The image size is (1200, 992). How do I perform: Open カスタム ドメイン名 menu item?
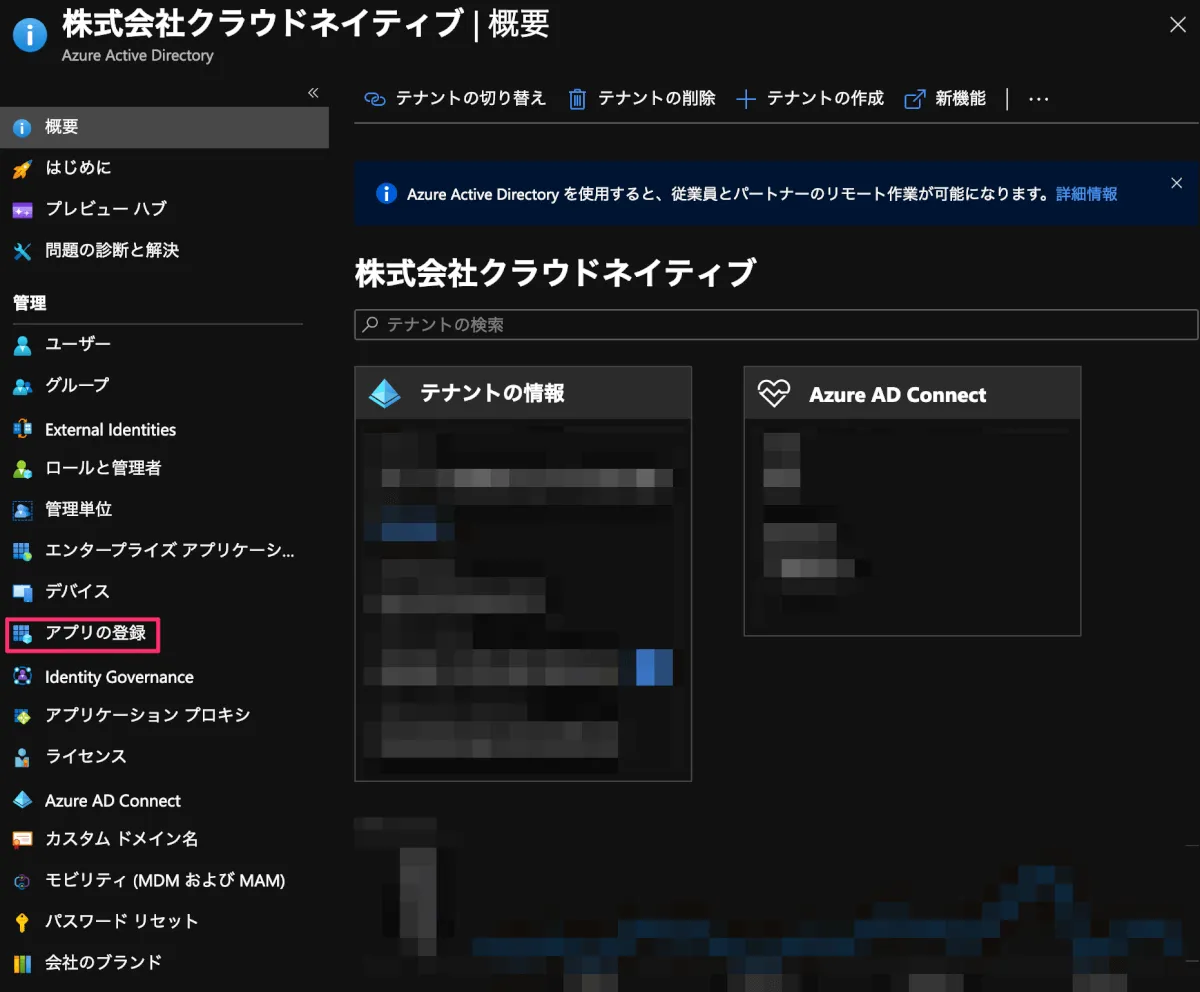pyautogui.click(x=122, y=839)
